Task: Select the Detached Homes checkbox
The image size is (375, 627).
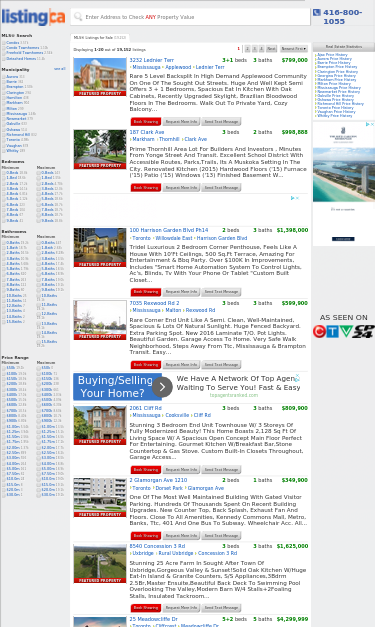Action: pyautogui.click(x=4, y=58)
